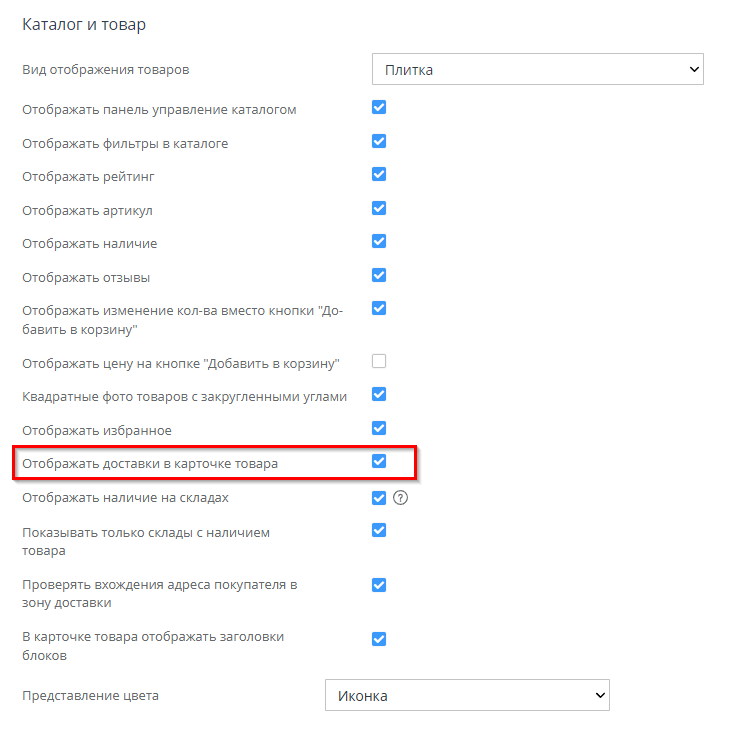Uncheck the 'Отображать избранное' checkbox
The width and height of the screenshot is (740, 749).
point(379,429)
